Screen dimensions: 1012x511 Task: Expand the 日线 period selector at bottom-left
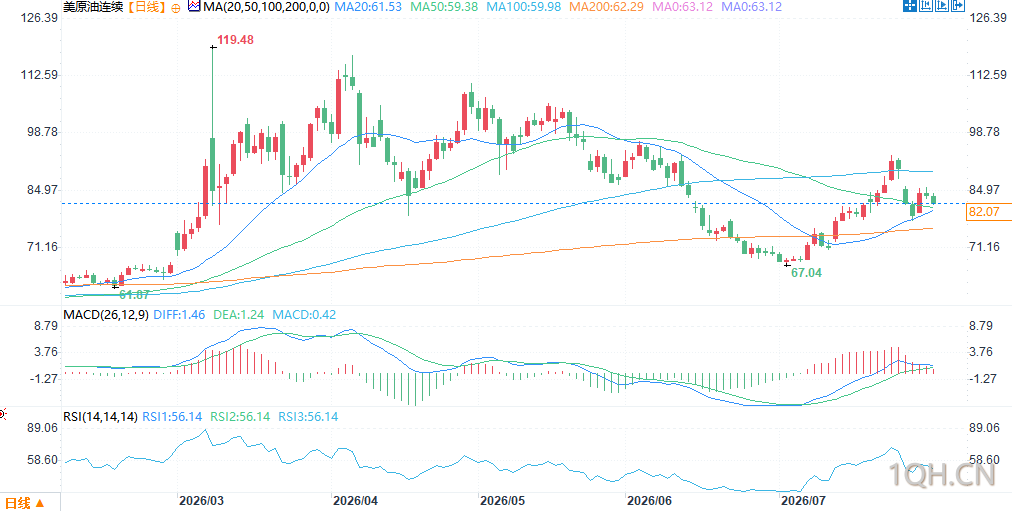pos(25,503)
